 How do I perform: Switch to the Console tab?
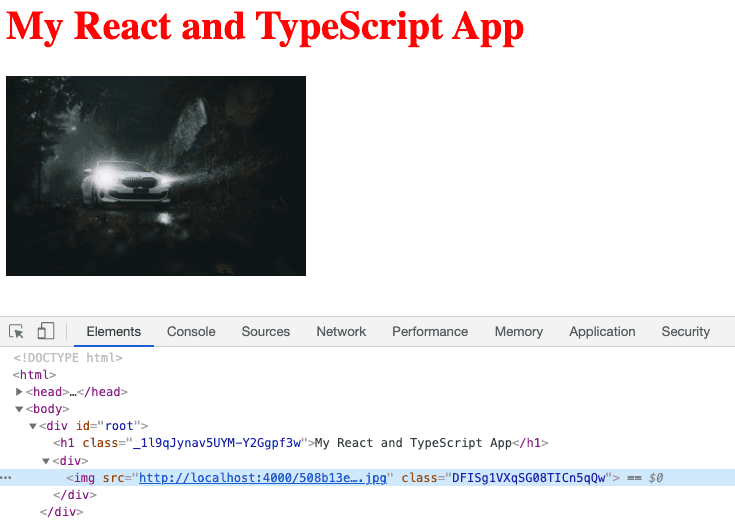tap(191, 332)
